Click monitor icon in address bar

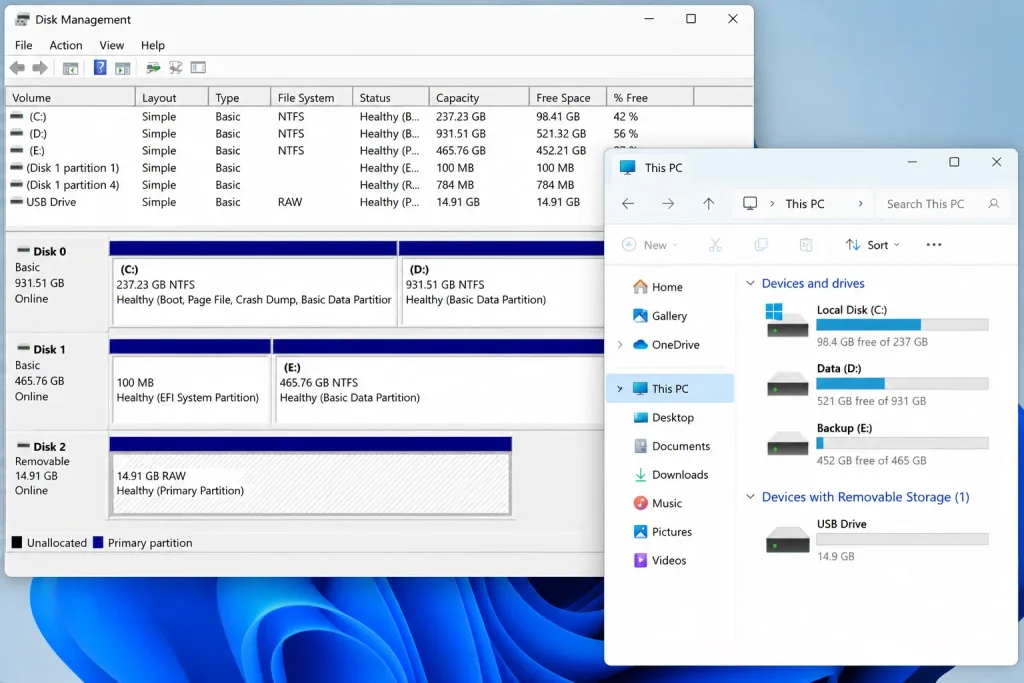(750, 204)
